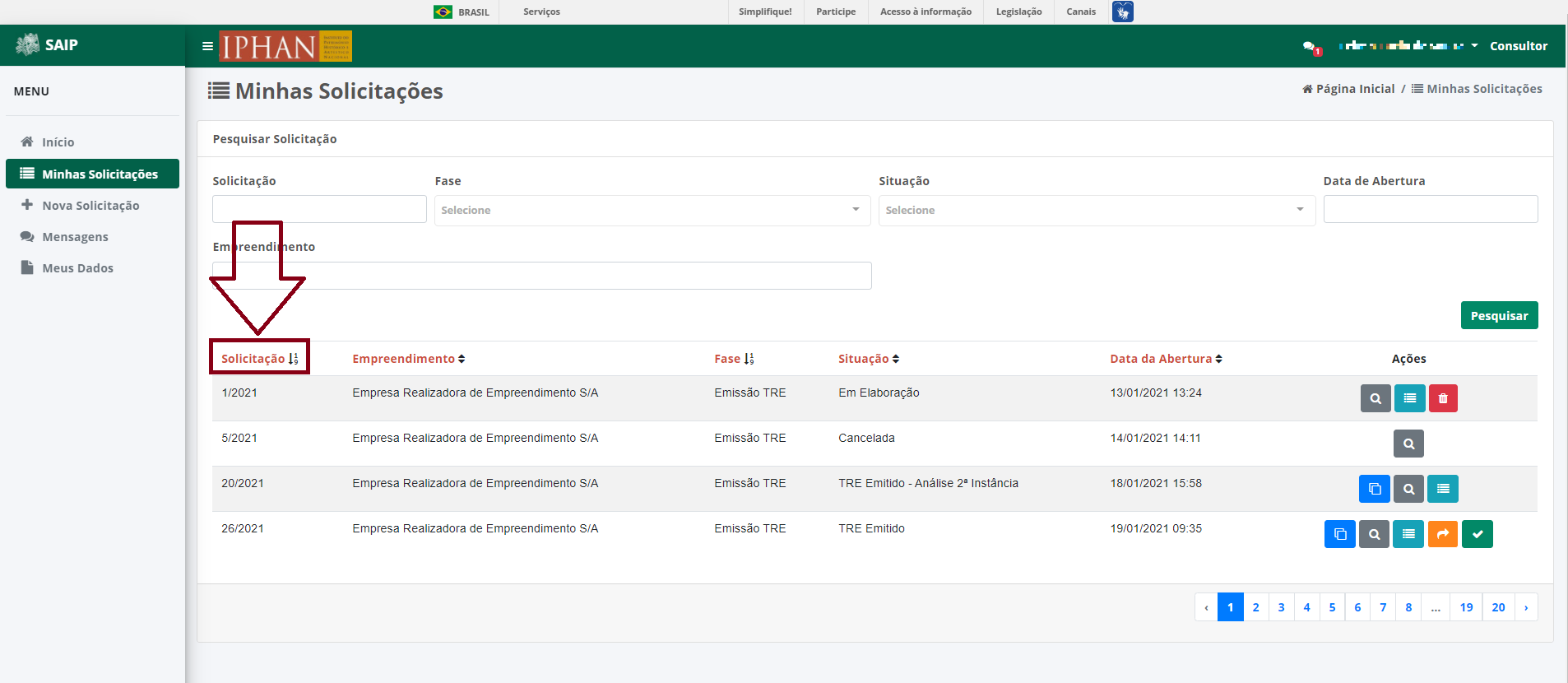Focus the Solicitação search input field
This screenshot has height=683, width=1568.
pos(319,209)
